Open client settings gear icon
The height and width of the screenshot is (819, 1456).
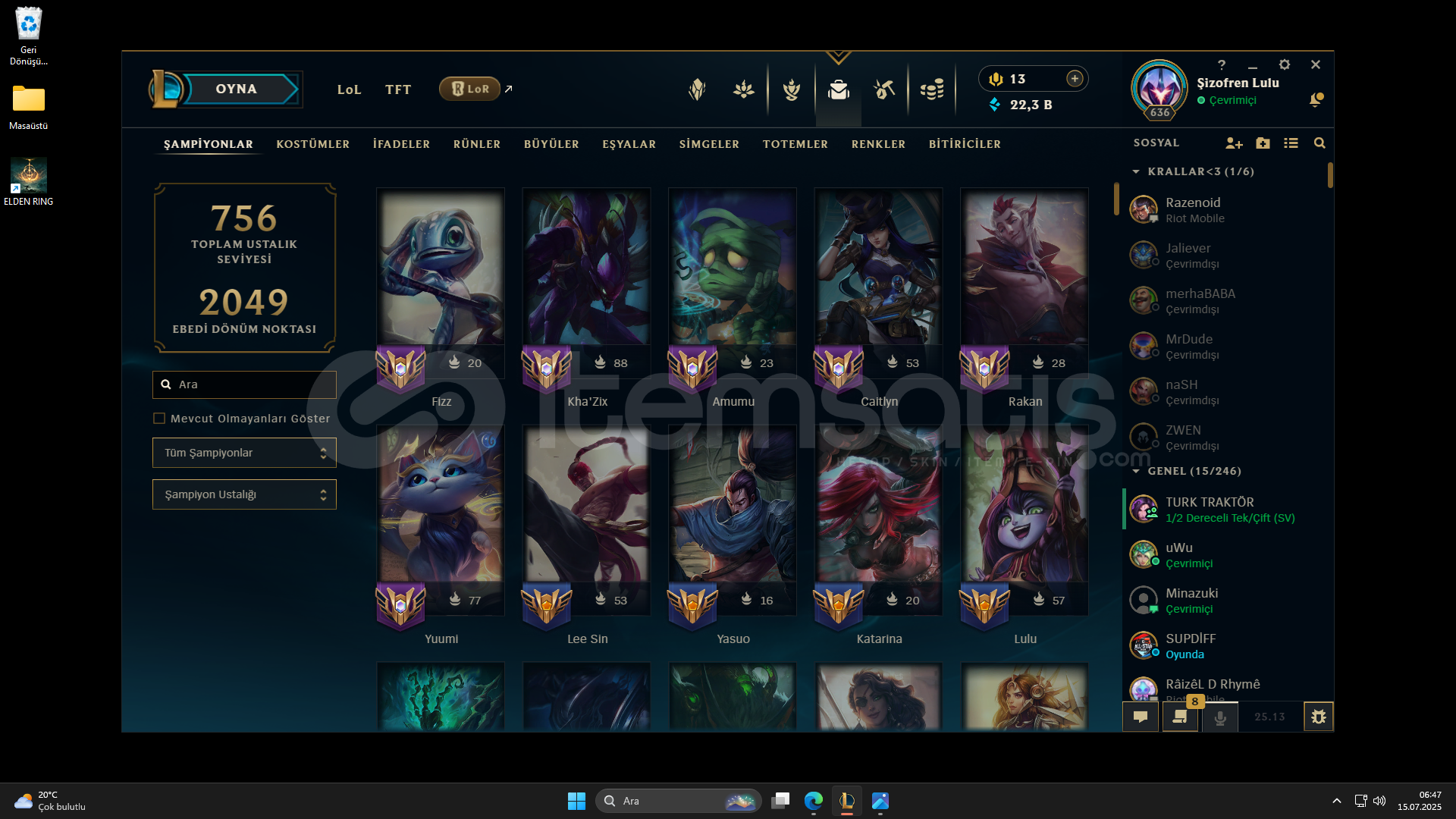click(1284, 65)
